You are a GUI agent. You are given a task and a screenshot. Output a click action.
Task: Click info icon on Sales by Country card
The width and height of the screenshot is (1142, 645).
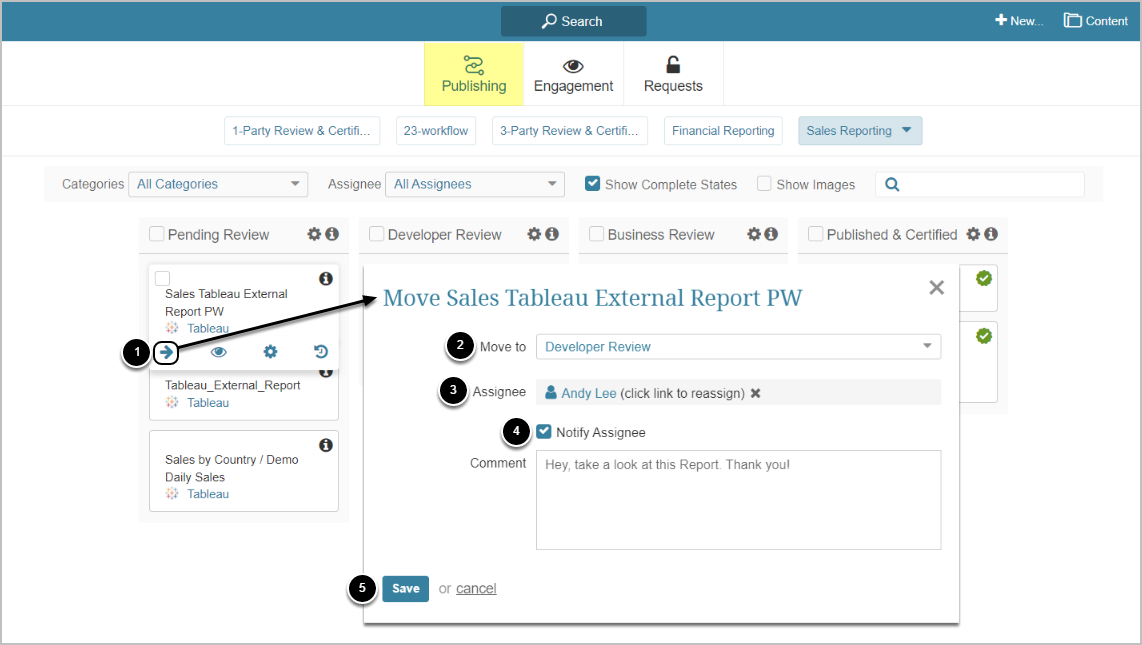pos(325,445)
